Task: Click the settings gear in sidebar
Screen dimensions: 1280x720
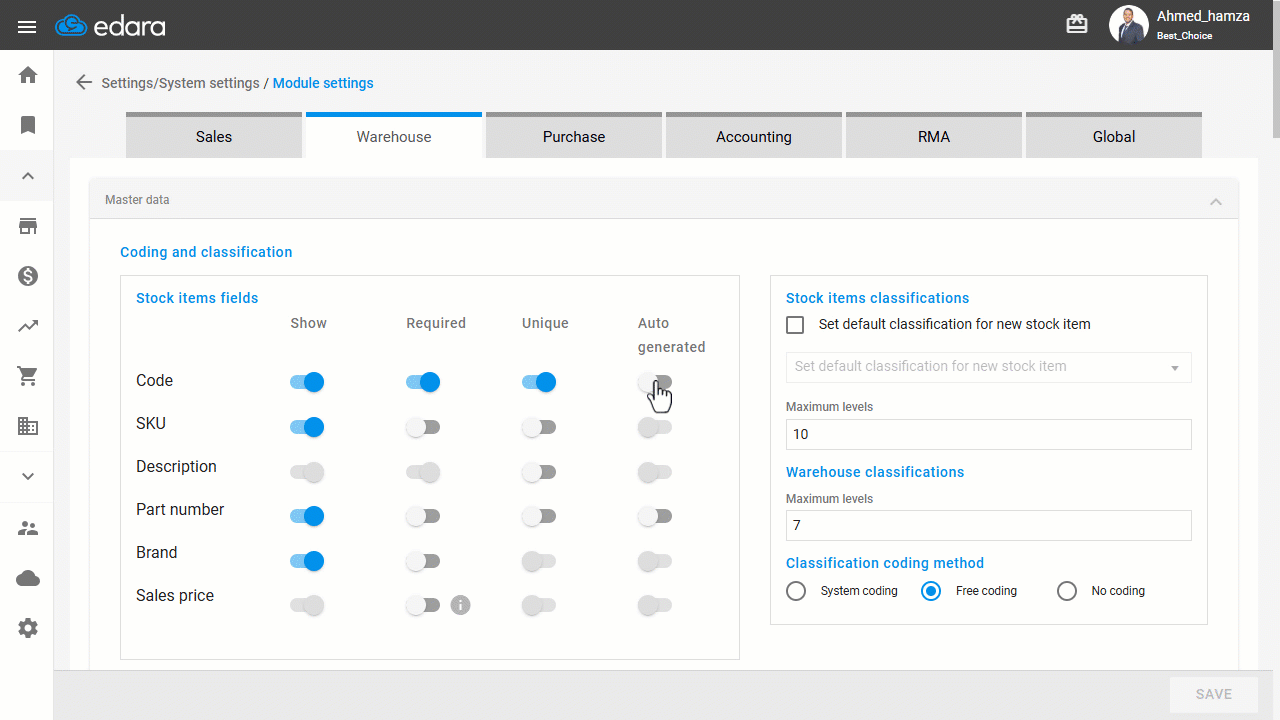Action: click(28, 628)
